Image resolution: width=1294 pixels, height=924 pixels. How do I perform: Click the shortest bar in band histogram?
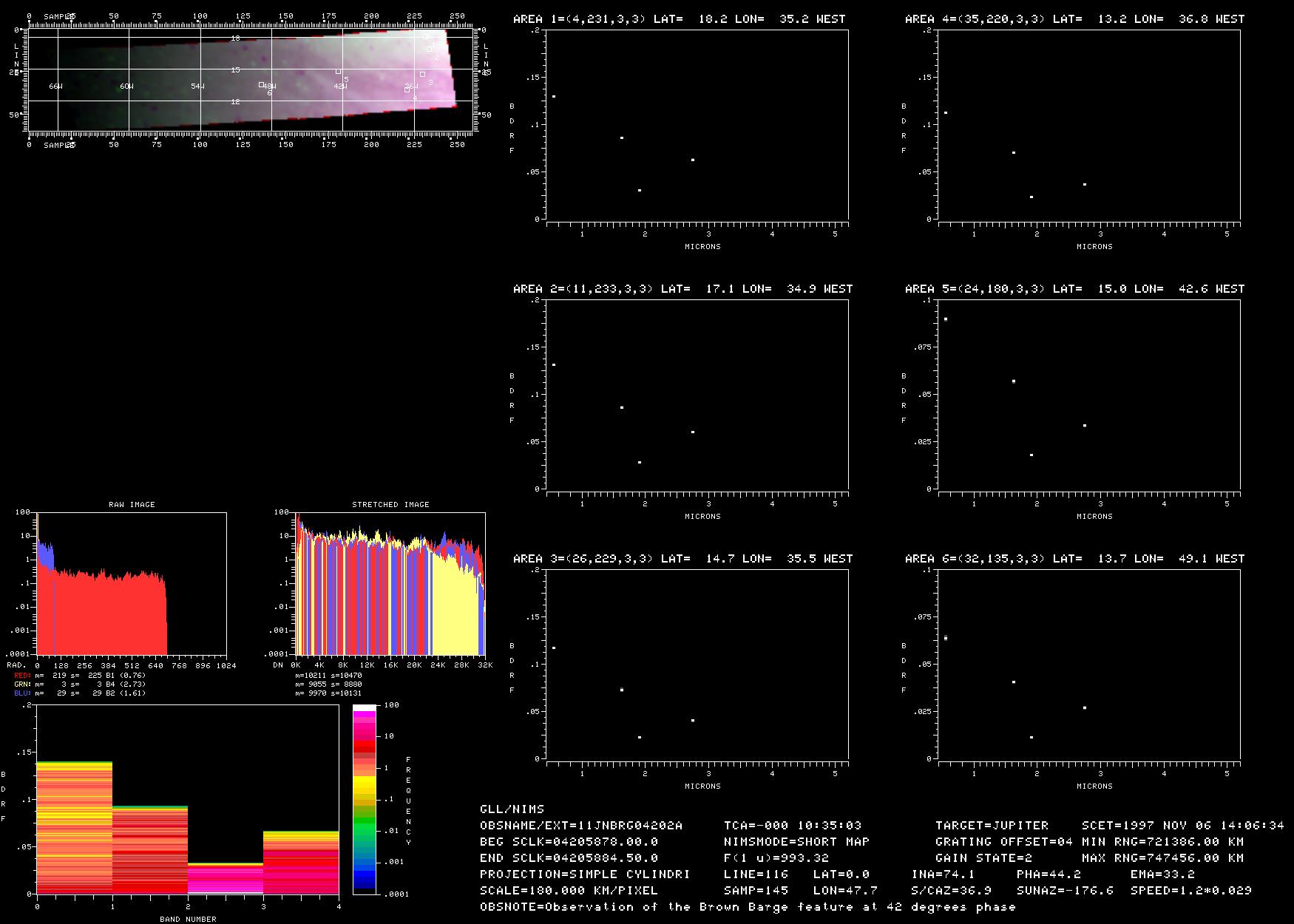pyautogui.click(x=226, y=878)
